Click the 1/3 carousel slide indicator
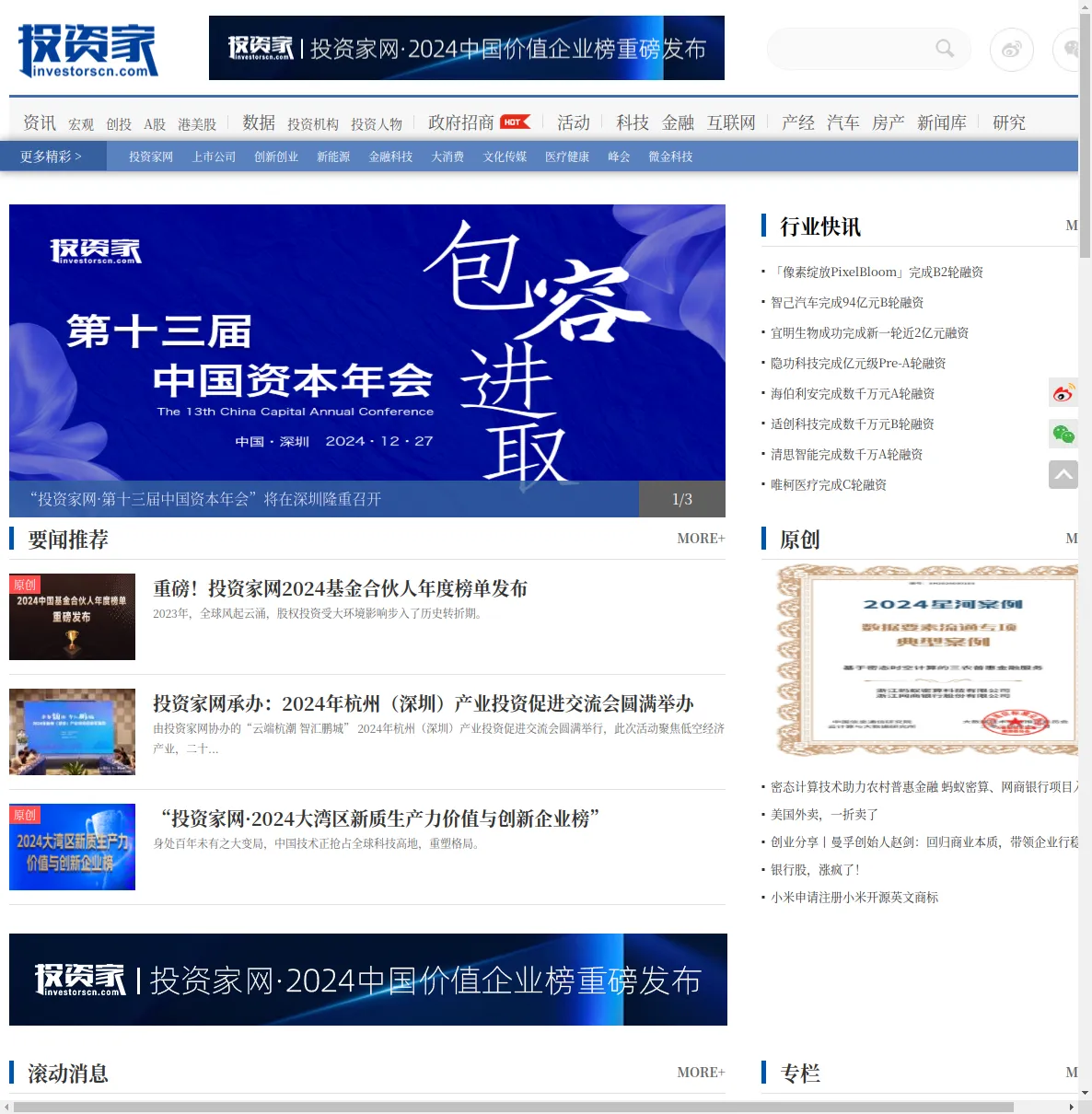The width and height of the screenshot is (1092, 1114). 682,499
